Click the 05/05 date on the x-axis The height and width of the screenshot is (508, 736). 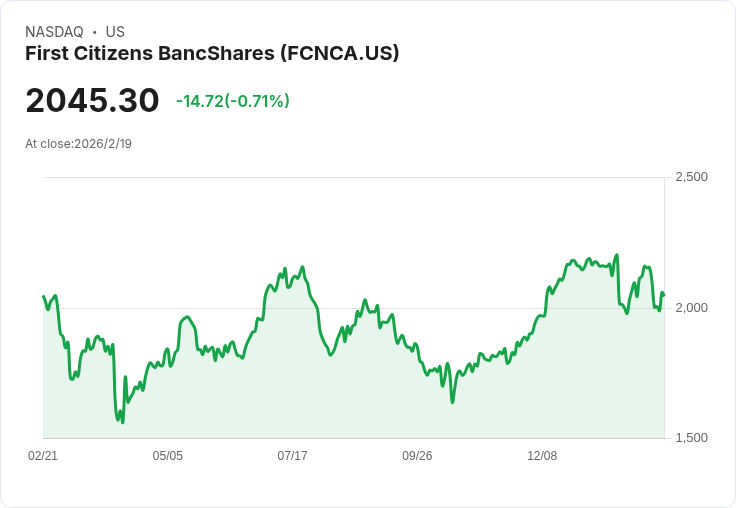point(168,456)
